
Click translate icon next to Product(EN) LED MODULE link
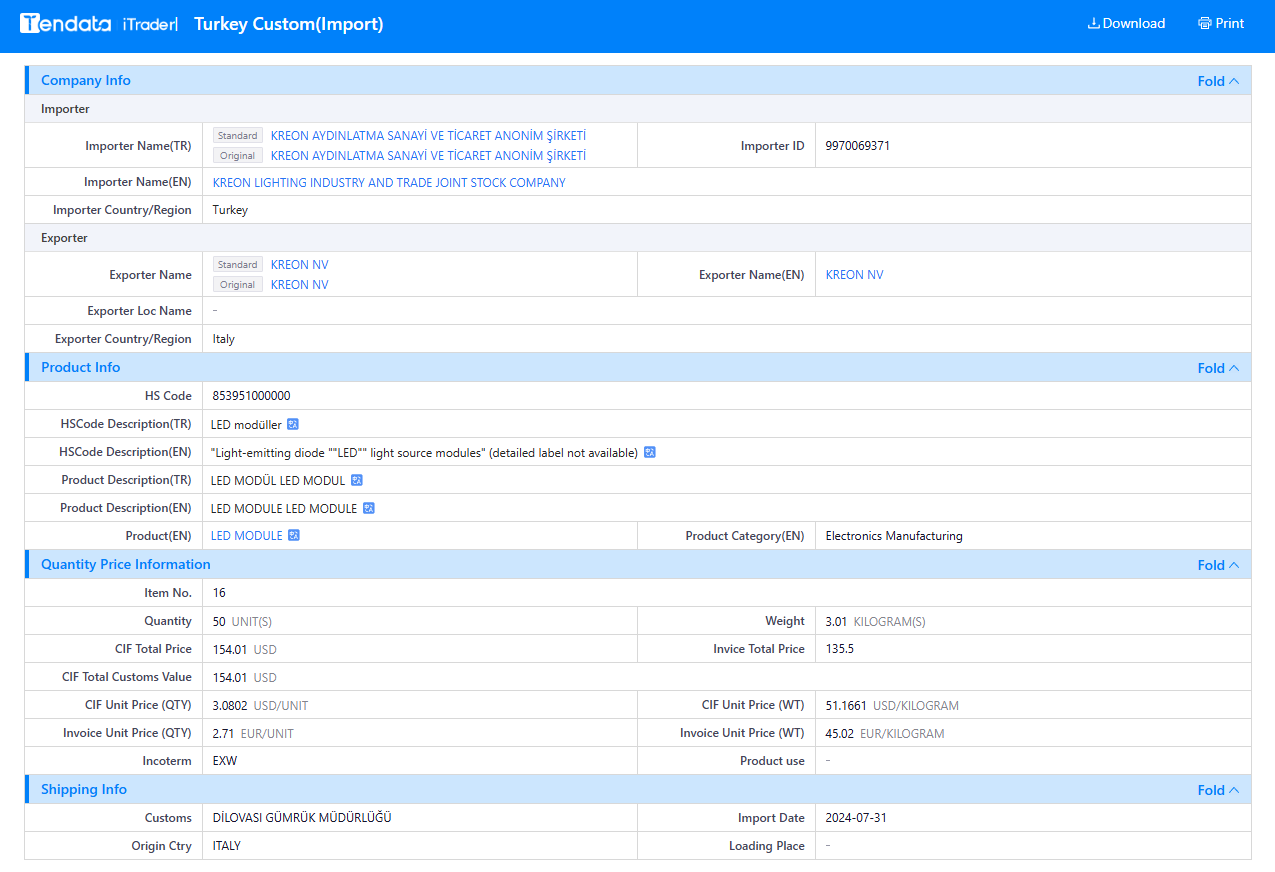tap(294, 536)
